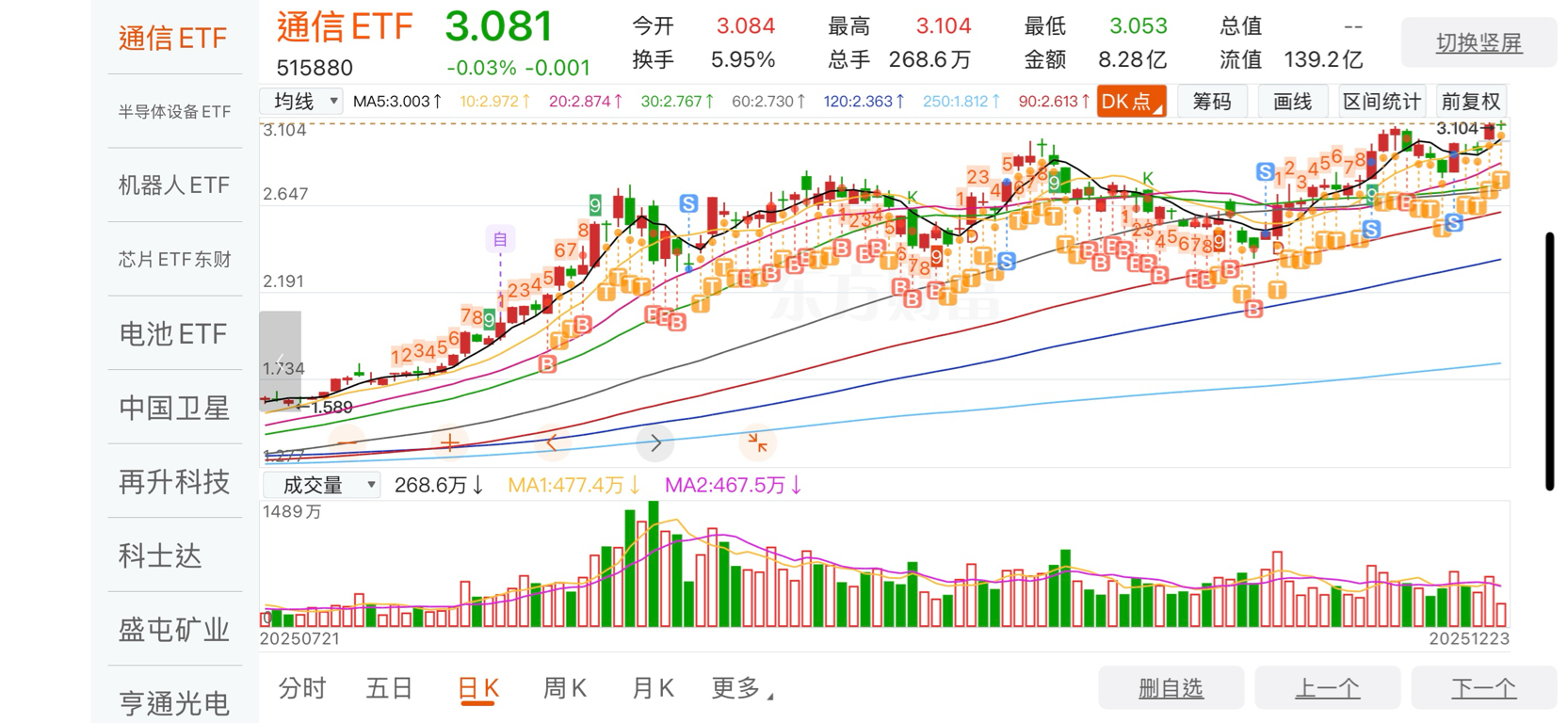The width and height of the screenshot is (1568, 723).
Task: Select 再升科技 in the sidebar
Action: coord(174,481)
